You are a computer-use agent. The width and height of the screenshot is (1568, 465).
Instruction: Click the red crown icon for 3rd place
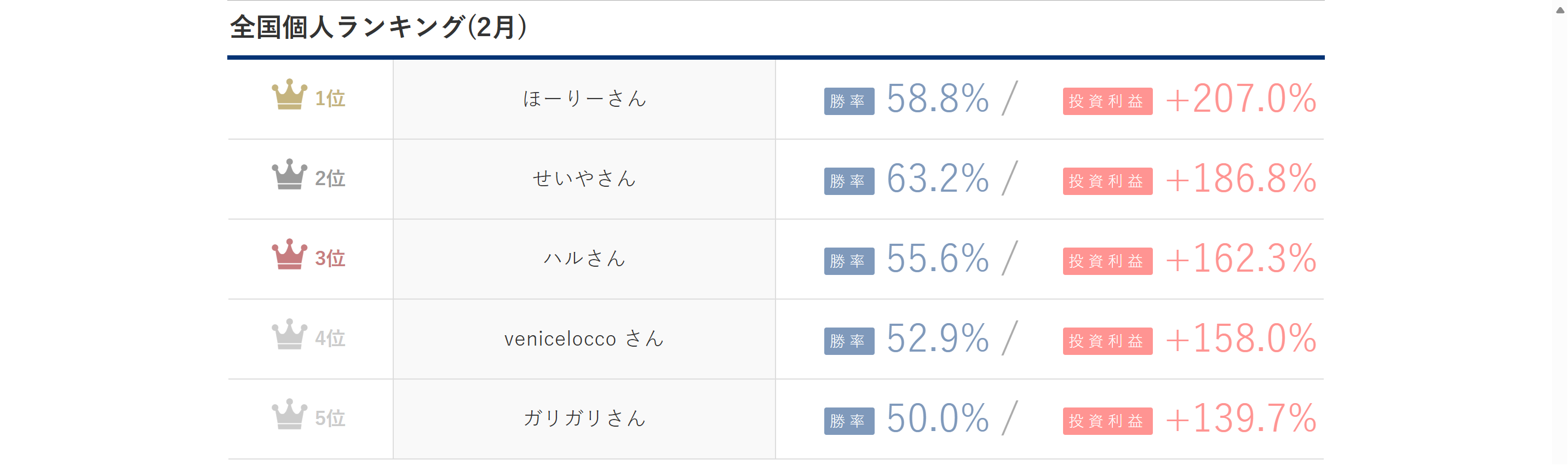[x=289, y=255]
